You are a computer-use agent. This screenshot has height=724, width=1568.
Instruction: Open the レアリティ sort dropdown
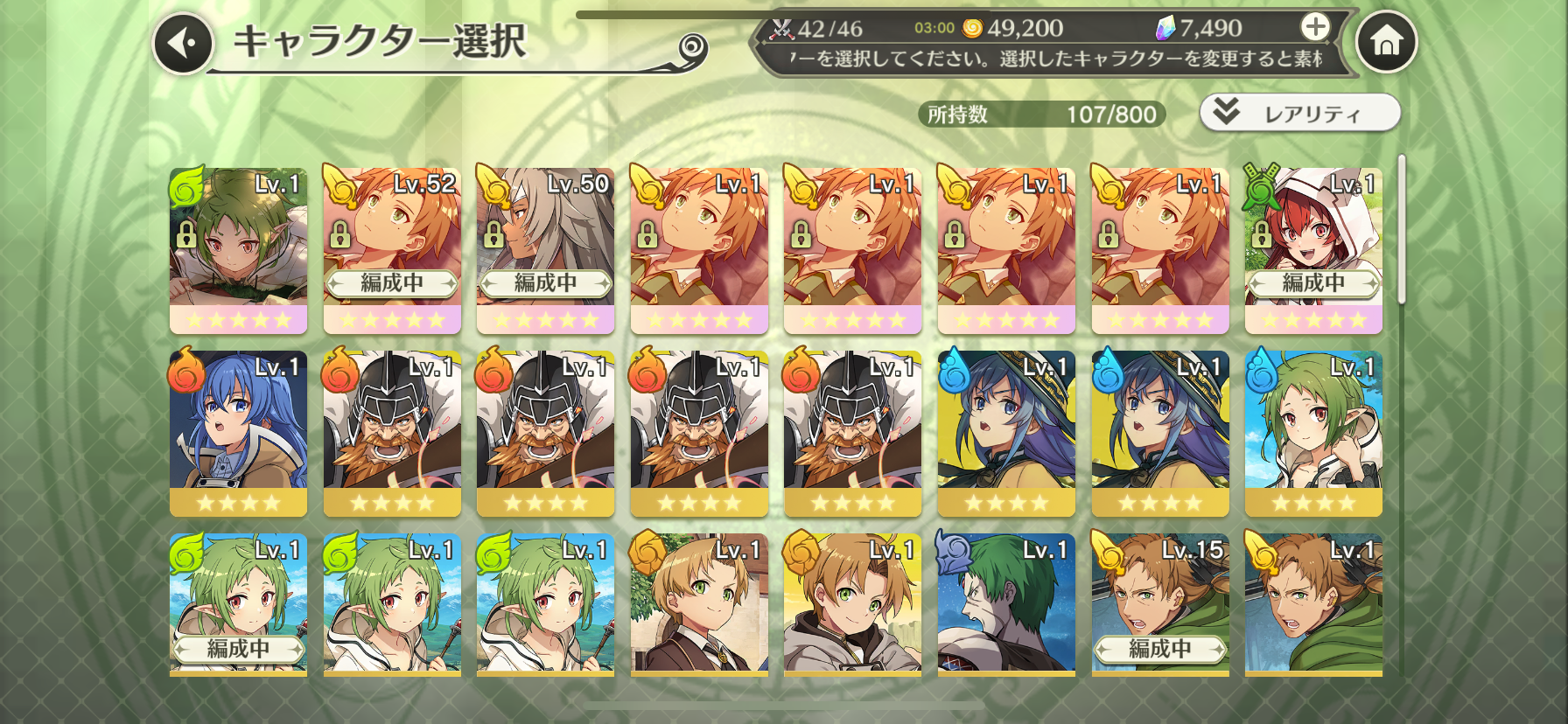point(1299,113)
